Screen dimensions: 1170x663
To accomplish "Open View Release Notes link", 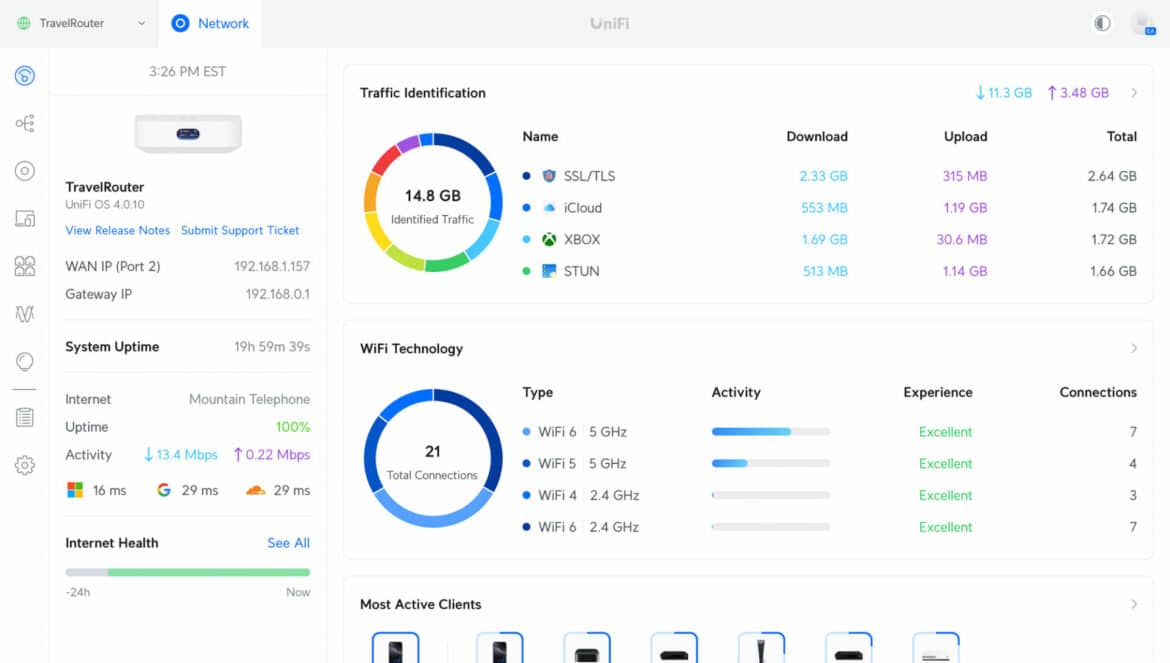I will 118,230.
